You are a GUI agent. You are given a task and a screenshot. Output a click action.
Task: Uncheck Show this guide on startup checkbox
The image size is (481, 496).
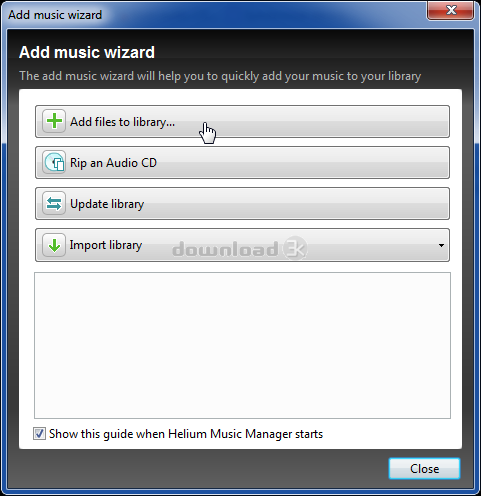(39, 434)
